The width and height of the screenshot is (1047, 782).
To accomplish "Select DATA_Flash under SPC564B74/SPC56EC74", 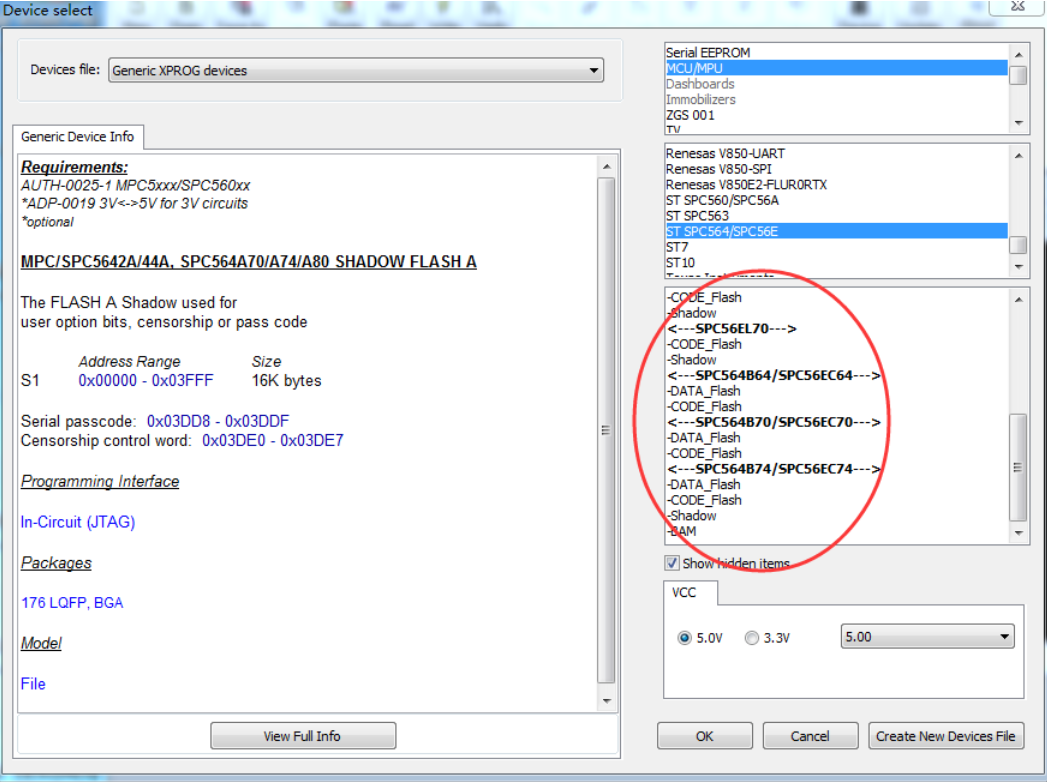I will tap(836, 484).
